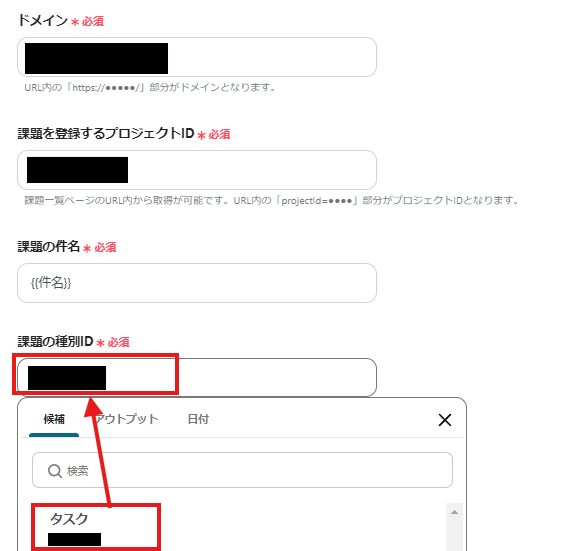Open the アウトプット tab
This screenshot has width=571, height=551.
click(x=126, y=419)
